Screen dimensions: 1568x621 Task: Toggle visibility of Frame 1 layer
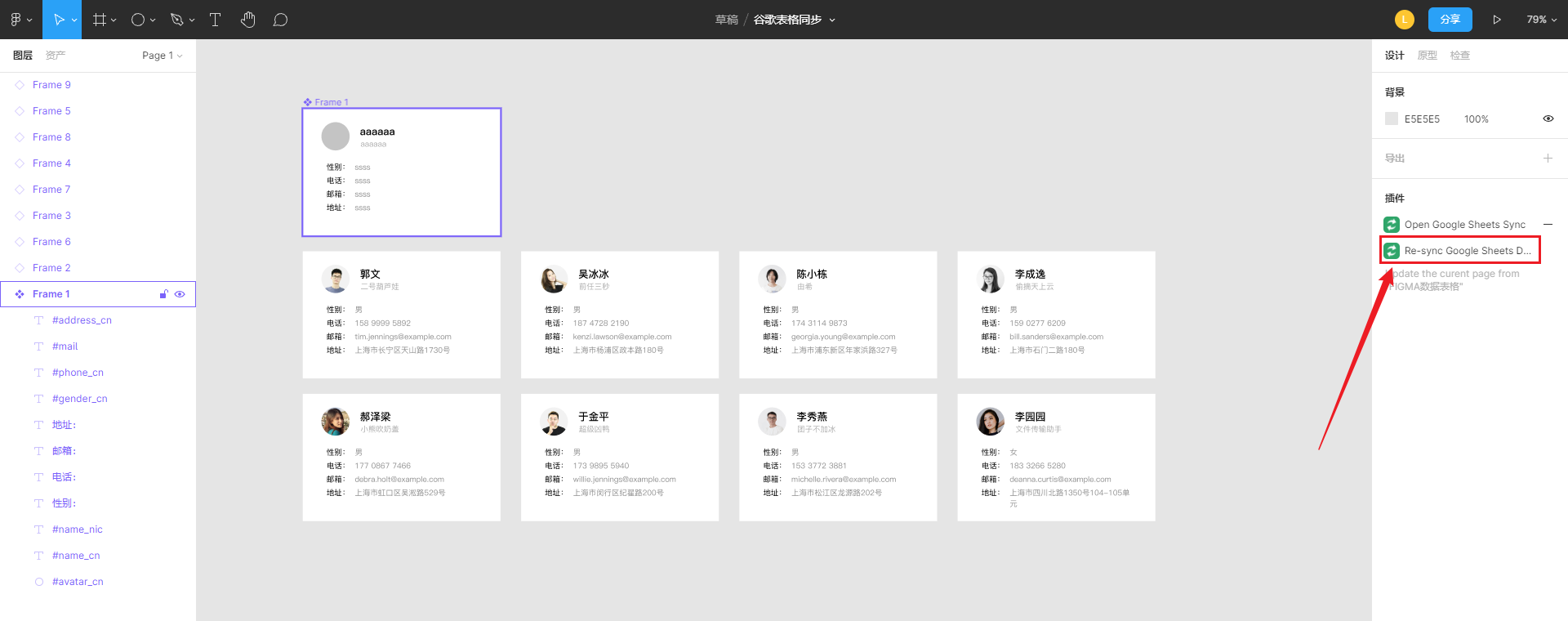tap(180, 294)
